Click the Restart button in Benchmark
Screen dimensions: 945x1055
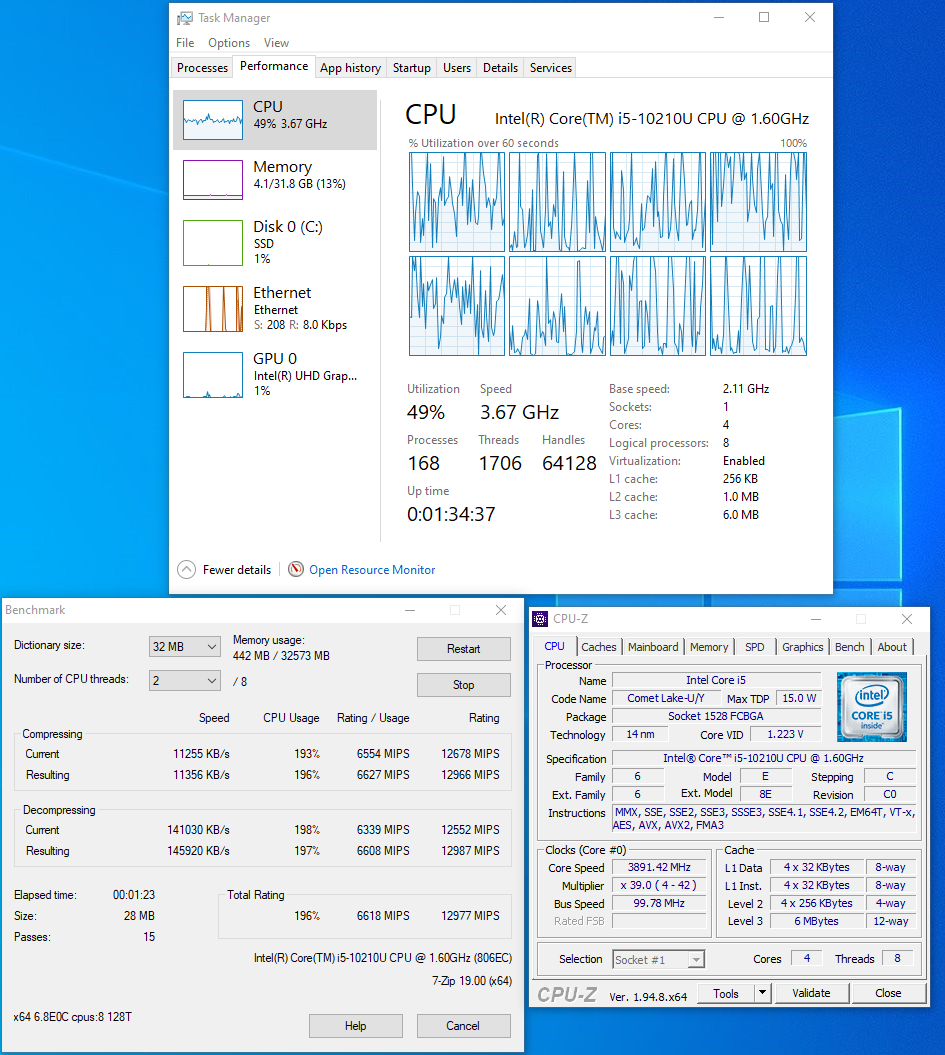[463, 649]
